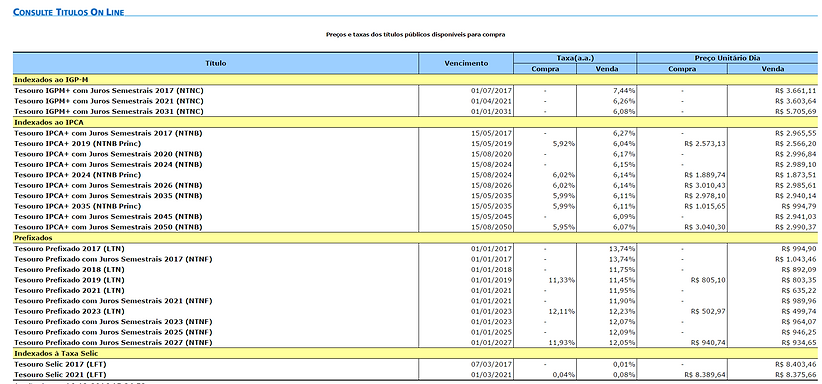Click the buy price R$ 3.040,30

click(x=705, y=227)
